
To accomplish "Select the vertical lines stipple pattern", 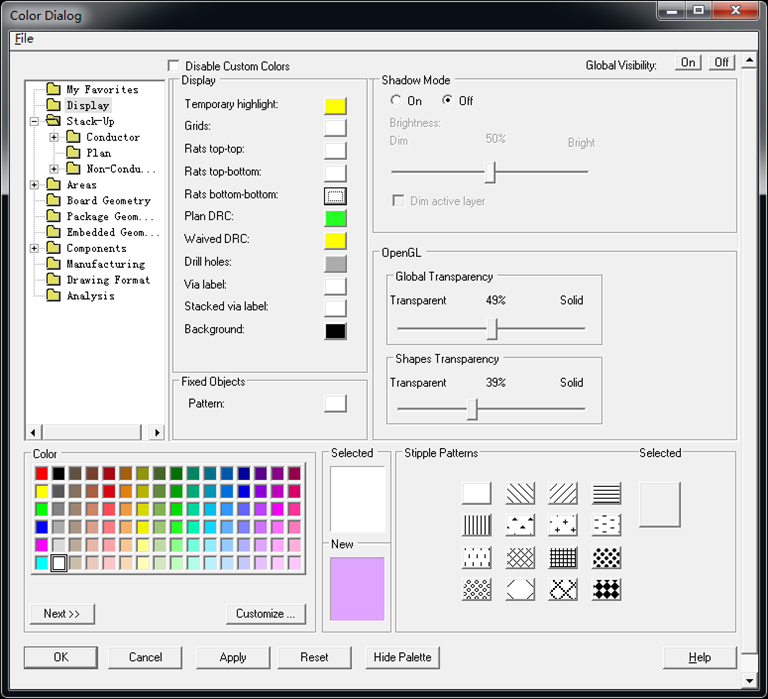I will tap(477, 525).
